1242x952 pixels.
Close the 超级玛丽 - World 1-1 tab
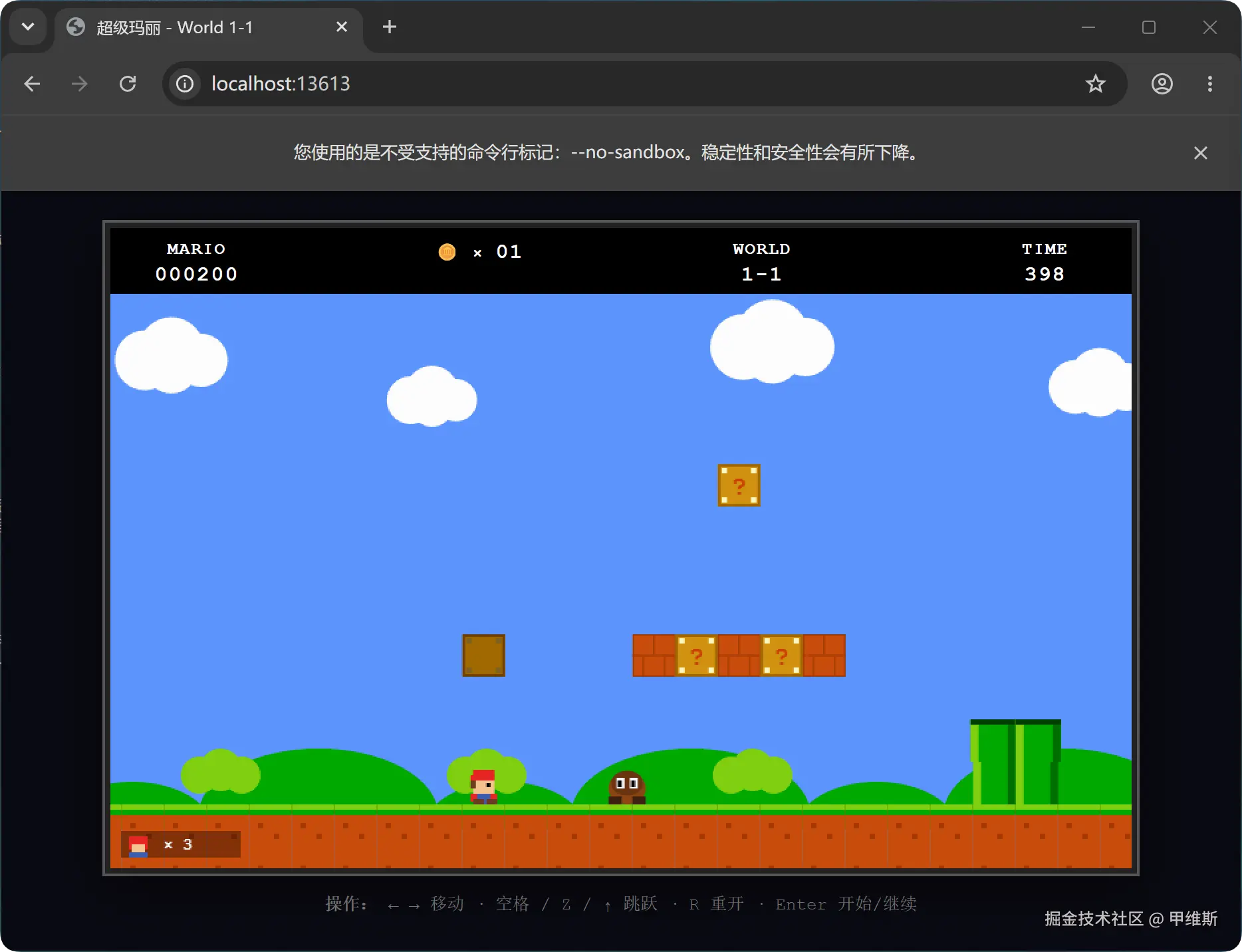(x=342, y=27)
